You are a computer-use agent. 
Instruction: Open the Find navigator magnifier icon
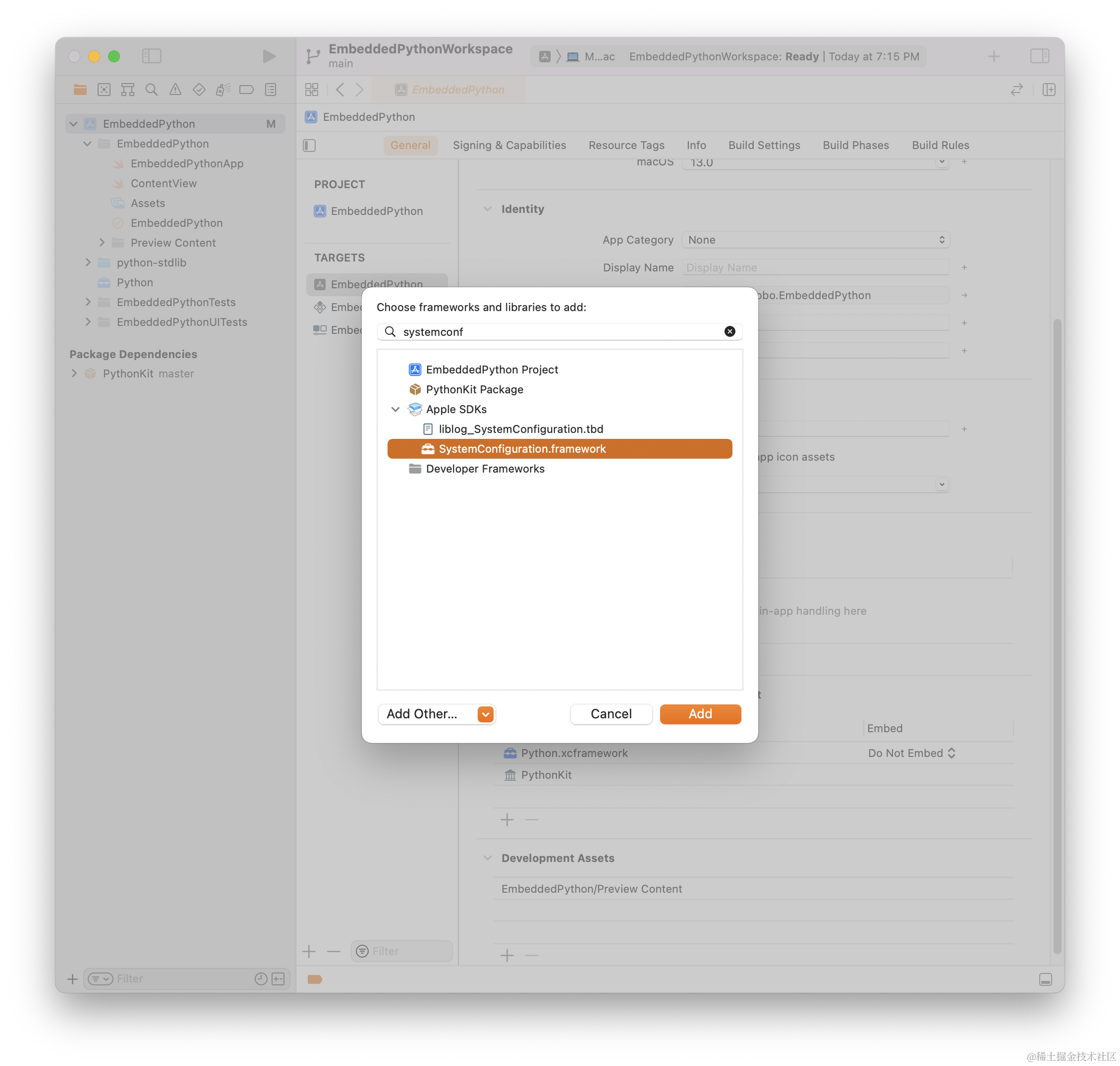point(151,89)
